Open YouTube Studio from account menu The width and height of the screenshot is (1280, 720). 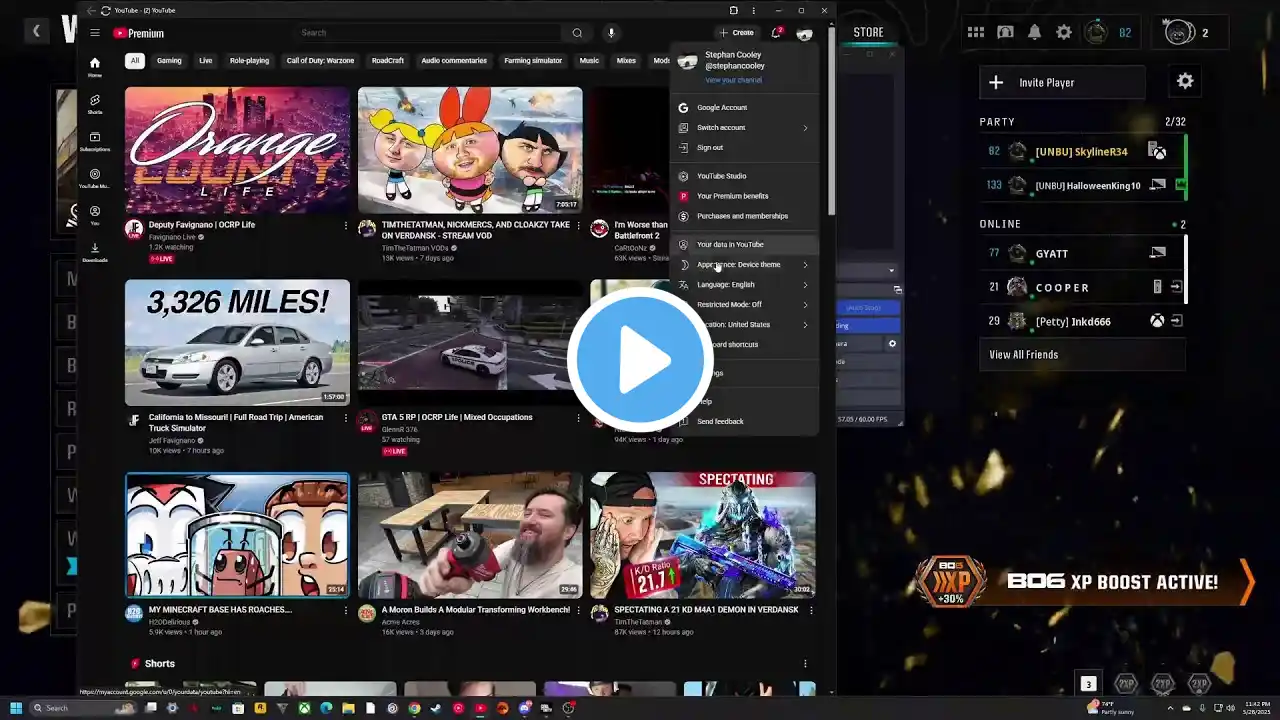point(744,176)
